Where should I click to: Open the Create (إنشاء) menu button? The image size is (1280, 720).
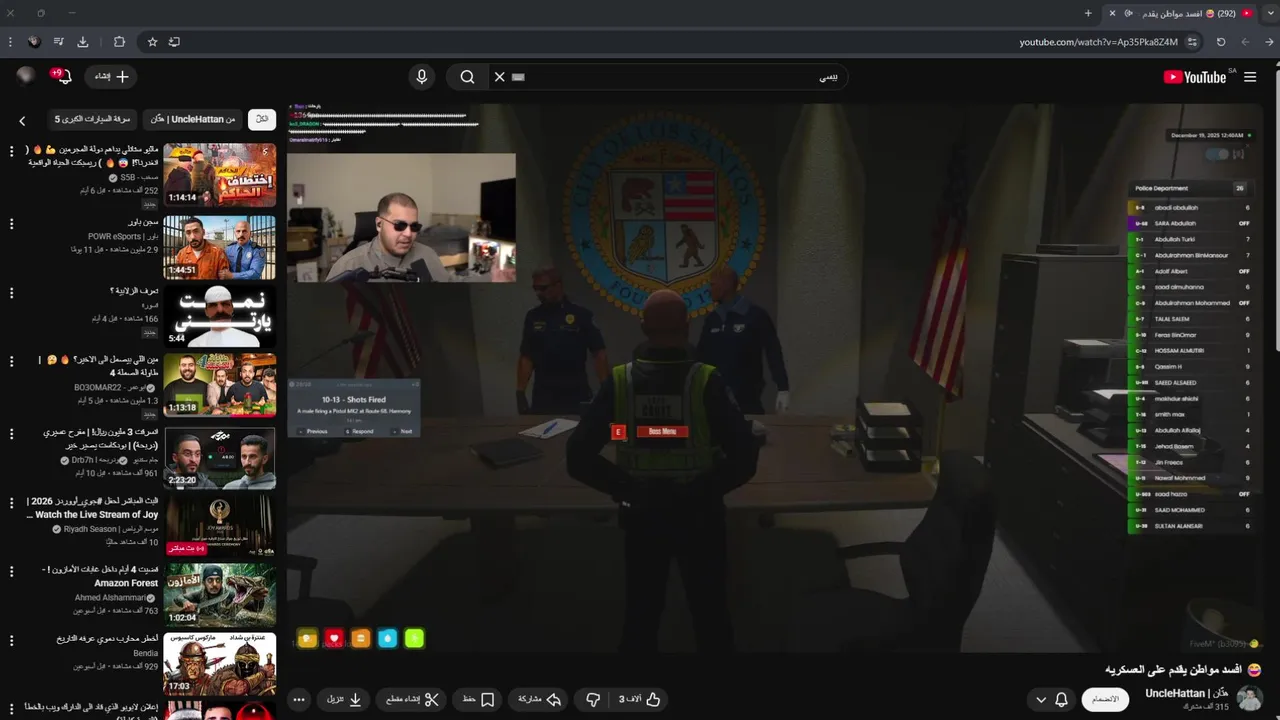tap(111, 77)
